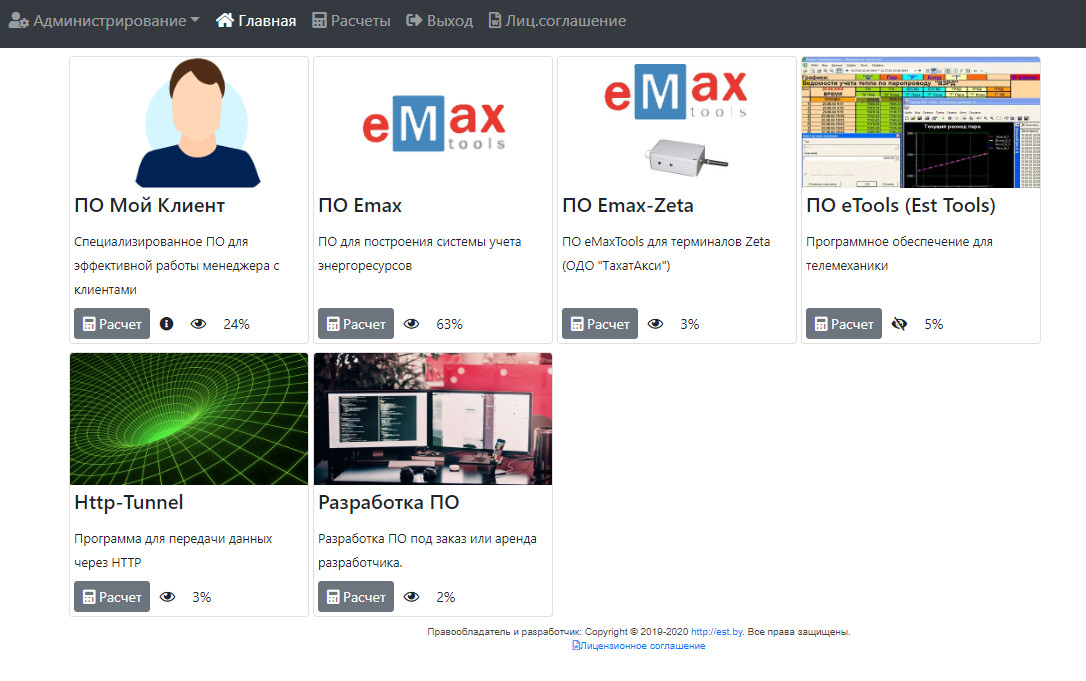Click the info icon on ПО Мой Клиент
Image resolution: width=1086 pixels, height=681 pixels.
click(166, 324)
